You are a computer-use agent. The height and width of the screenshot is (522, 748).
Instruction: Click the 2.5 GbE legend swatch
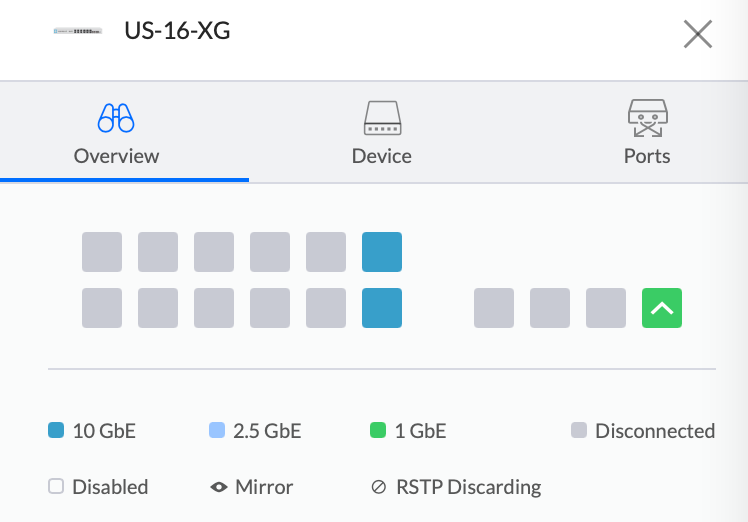pos(216,432)
